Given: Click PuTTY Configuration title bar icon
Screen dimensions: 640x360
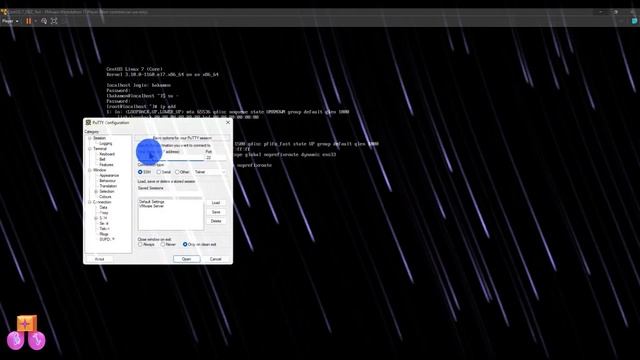Looking at the screenshot, I should (x=88, y=122).
